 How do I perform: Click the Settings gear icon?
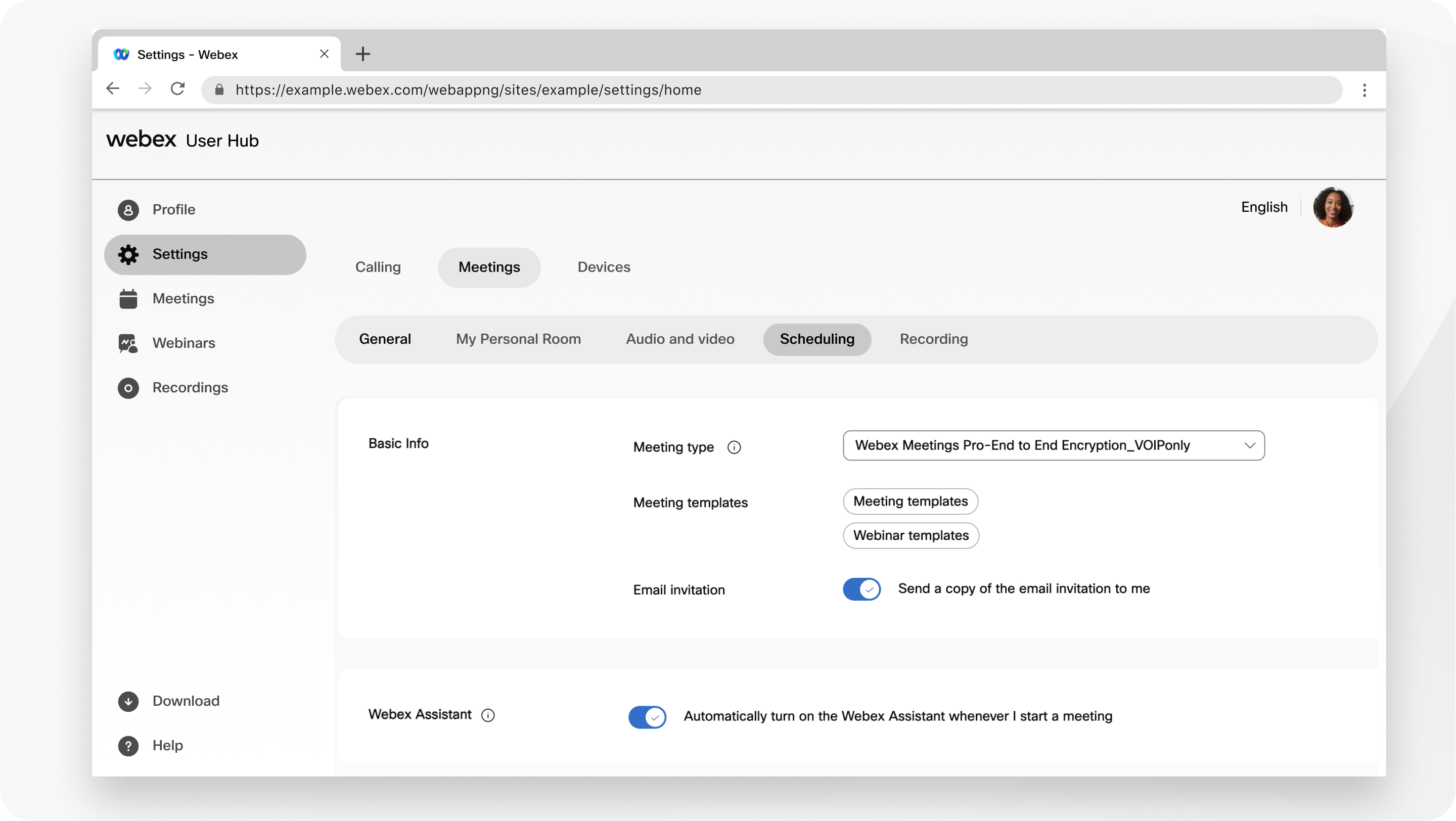[128, 254]
